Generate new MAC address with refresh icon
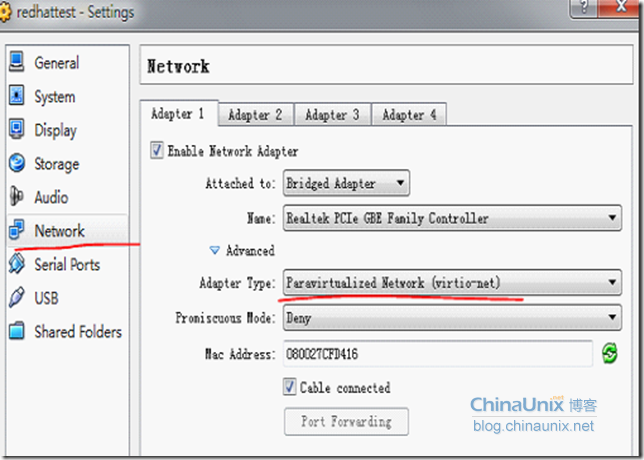 pos(610,353)
